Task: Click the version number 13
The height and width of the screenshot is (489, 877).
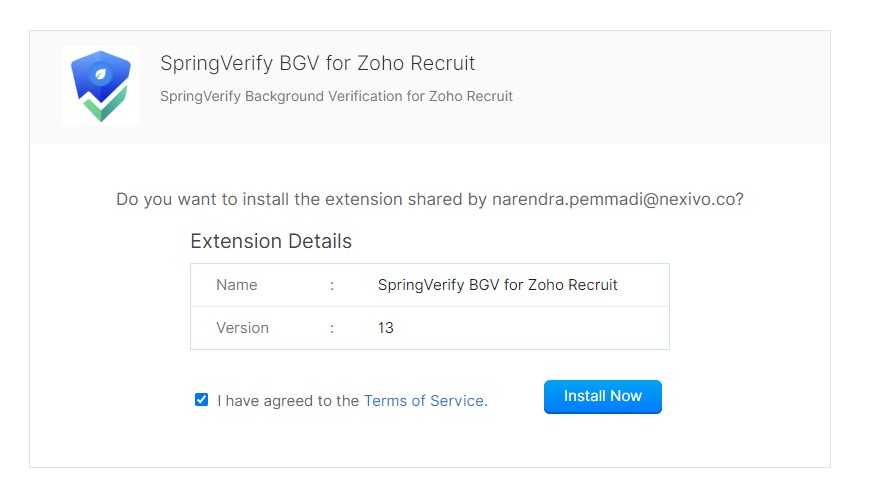Action: pyautogui.click(x=385, y=328)
